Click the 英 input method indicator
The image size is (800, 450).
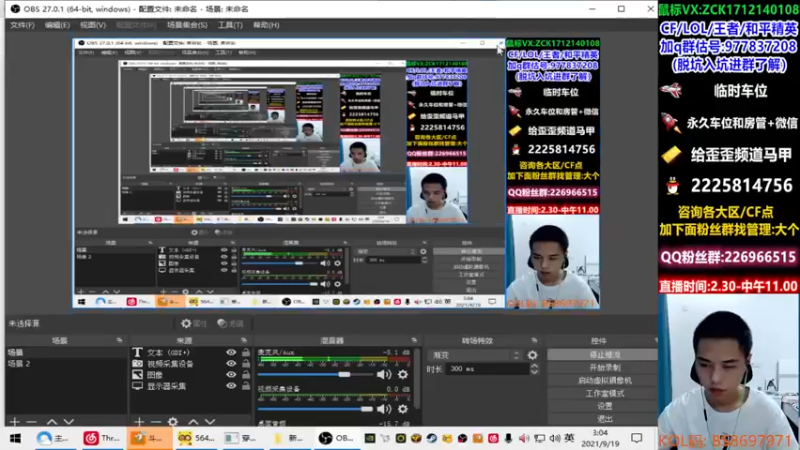point(569,438)
